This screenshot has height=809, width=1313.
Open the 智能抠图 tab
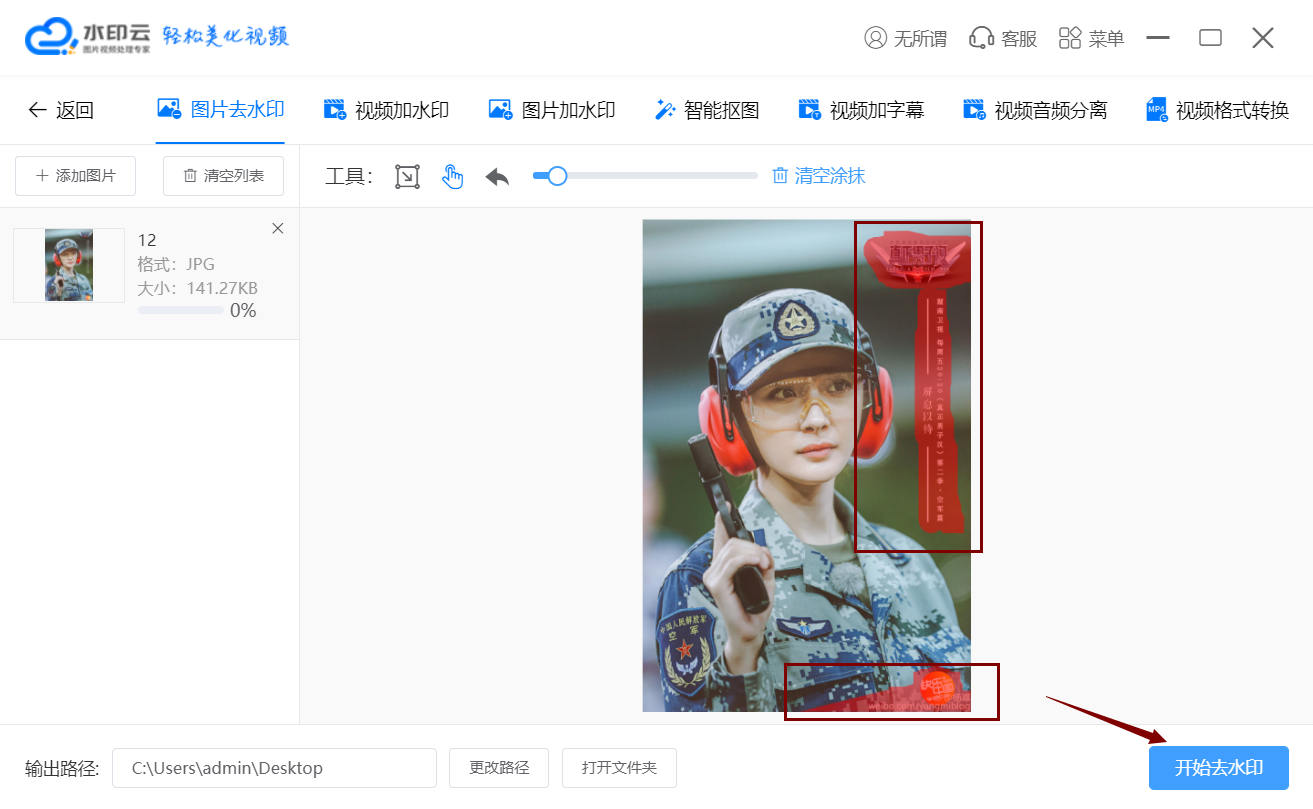tap(707, 110)
